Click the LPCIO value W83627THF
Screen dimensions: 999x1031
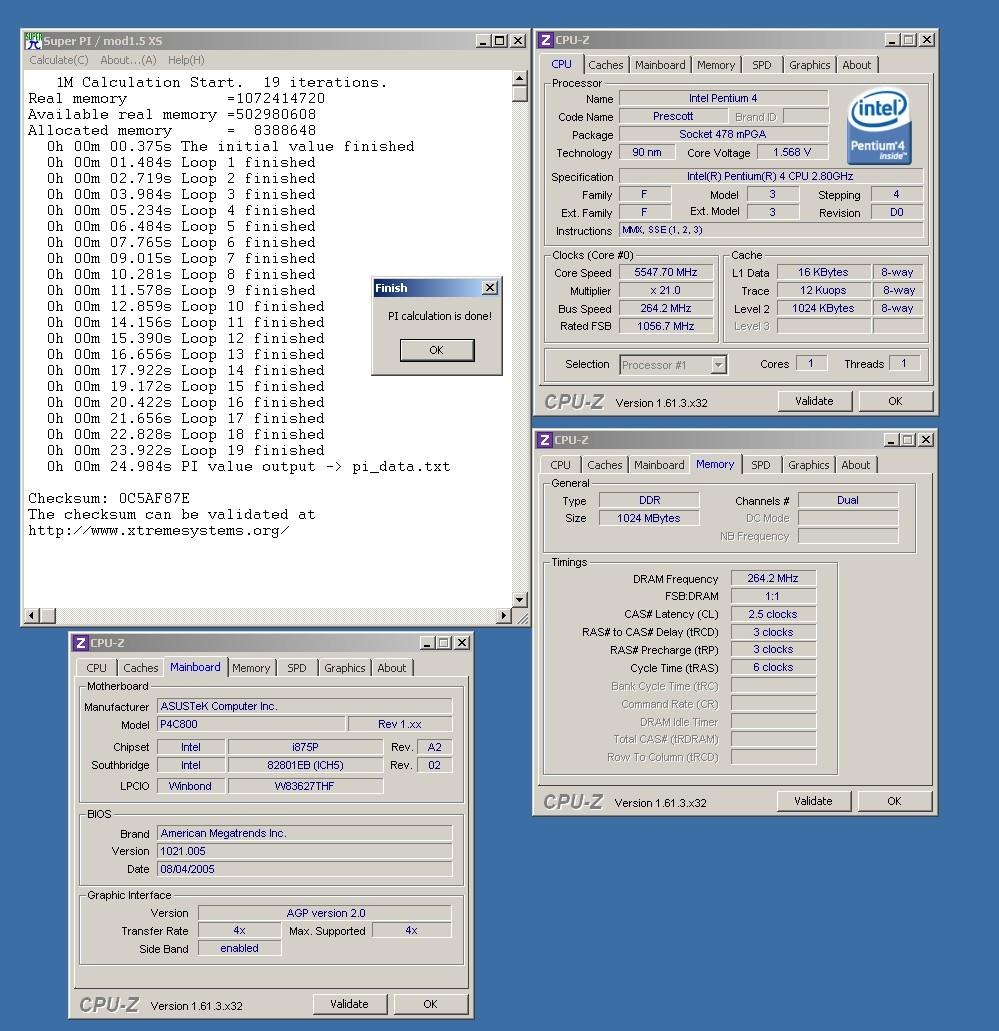305,786
